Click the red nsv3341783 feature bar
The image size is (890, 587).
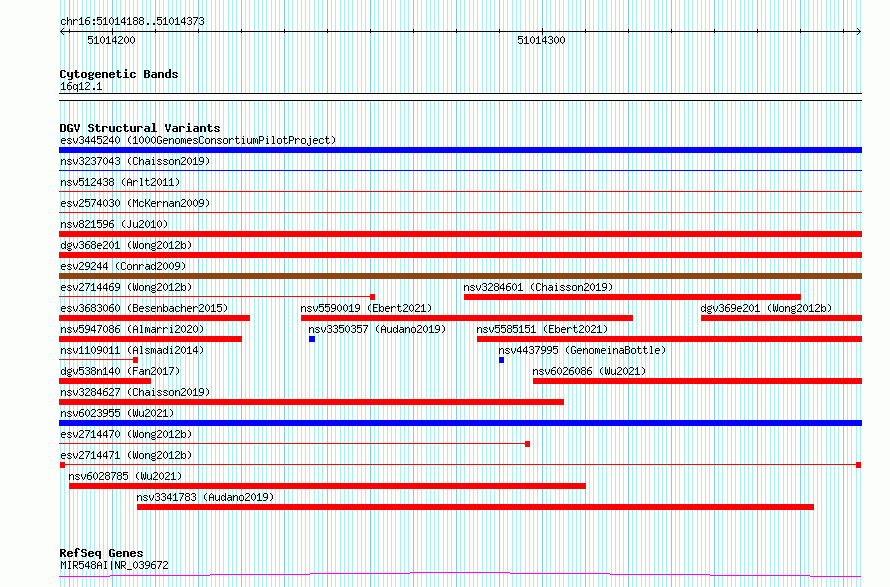pos(475,507)
